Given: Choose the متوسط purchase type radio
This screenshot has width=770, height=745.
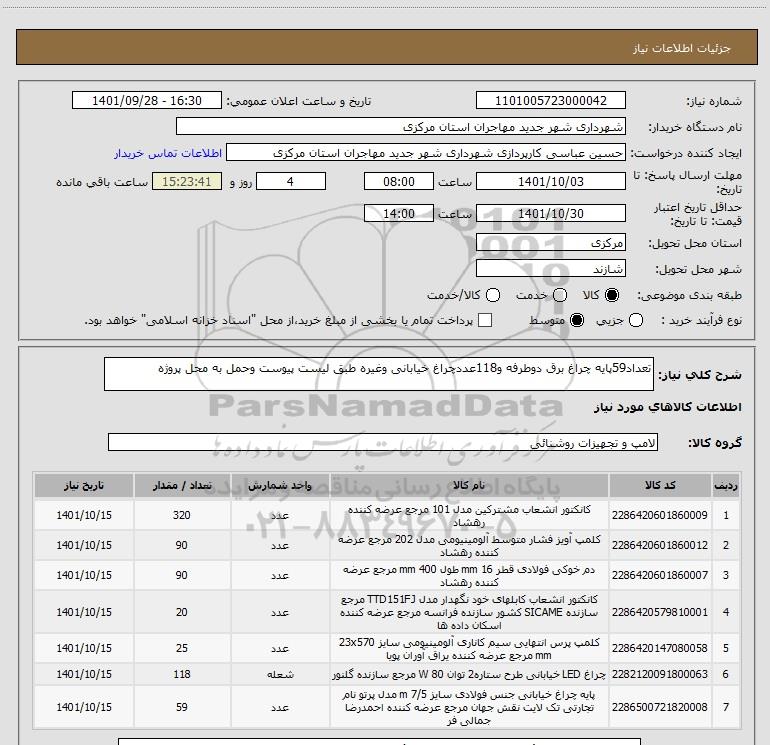Looking at the screenshot, I should 577,320.
